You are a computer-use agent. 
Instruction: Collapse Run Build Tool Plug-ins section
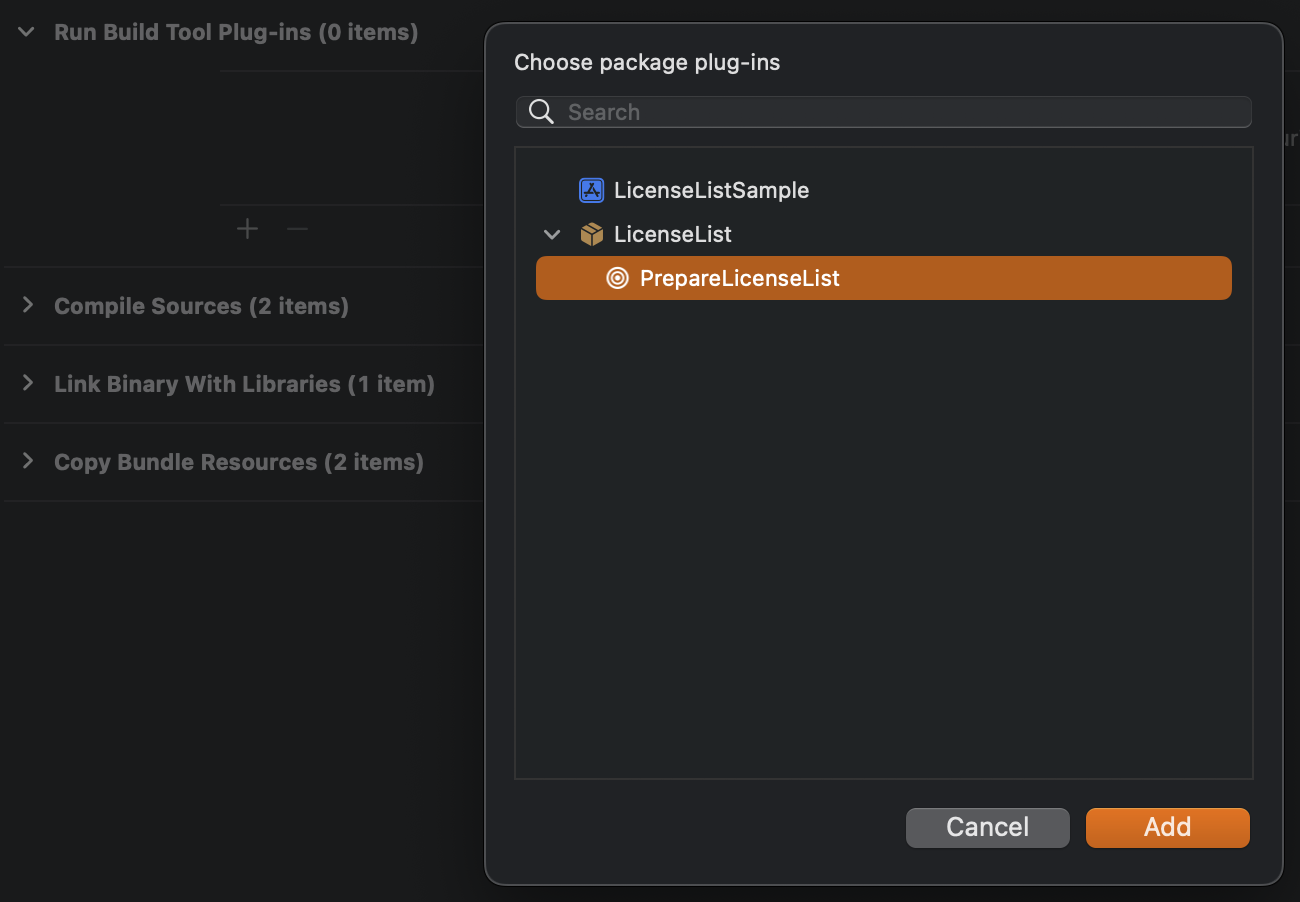(28, 32)
